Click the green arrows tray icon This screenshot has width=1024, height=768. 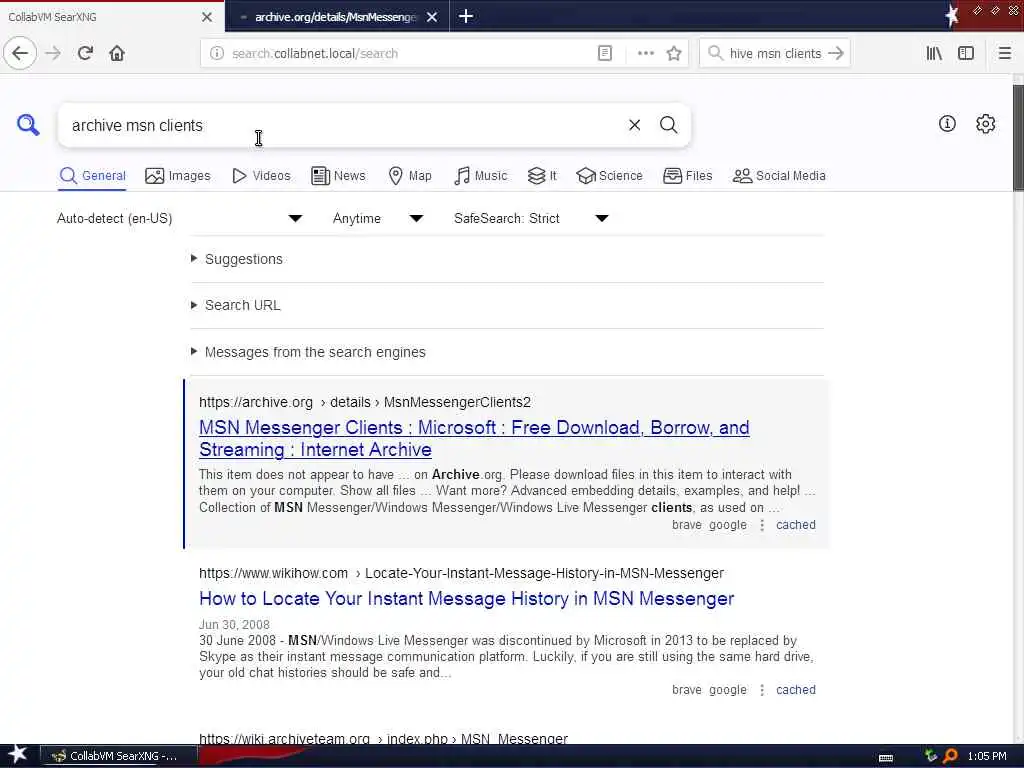[x=931, y=756]
